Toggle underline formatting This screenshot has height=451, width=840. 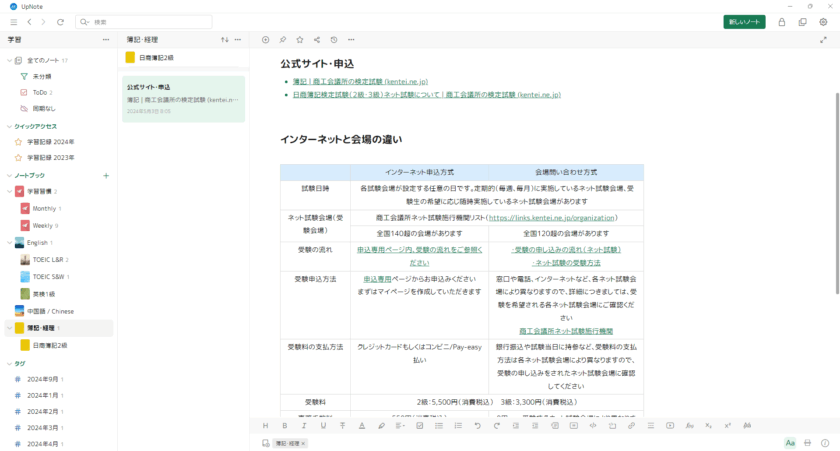coord(323,426)
